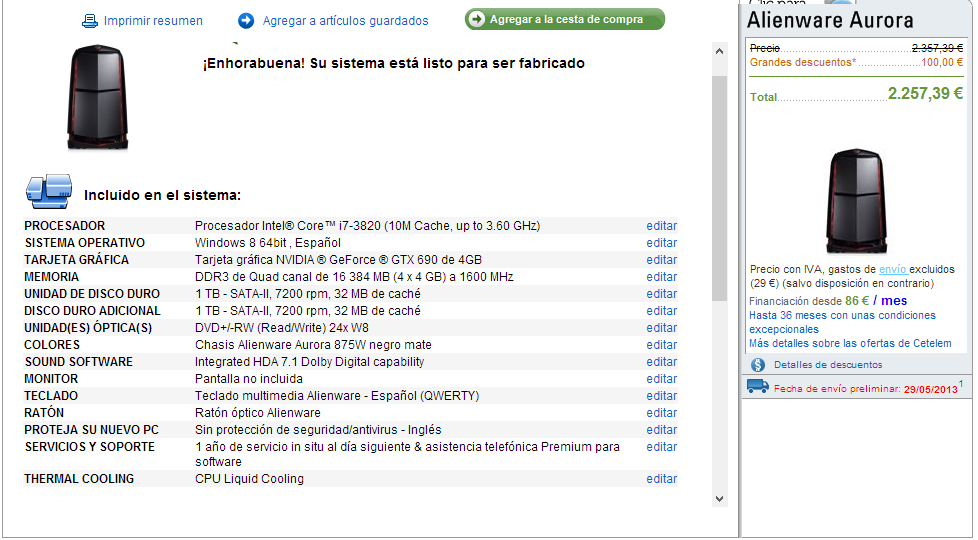The width and height of the screenshot is (978, 540).
Task: Open Más detalles sobre las ofertas de Cetelem
Action: [x=850, y=343]
